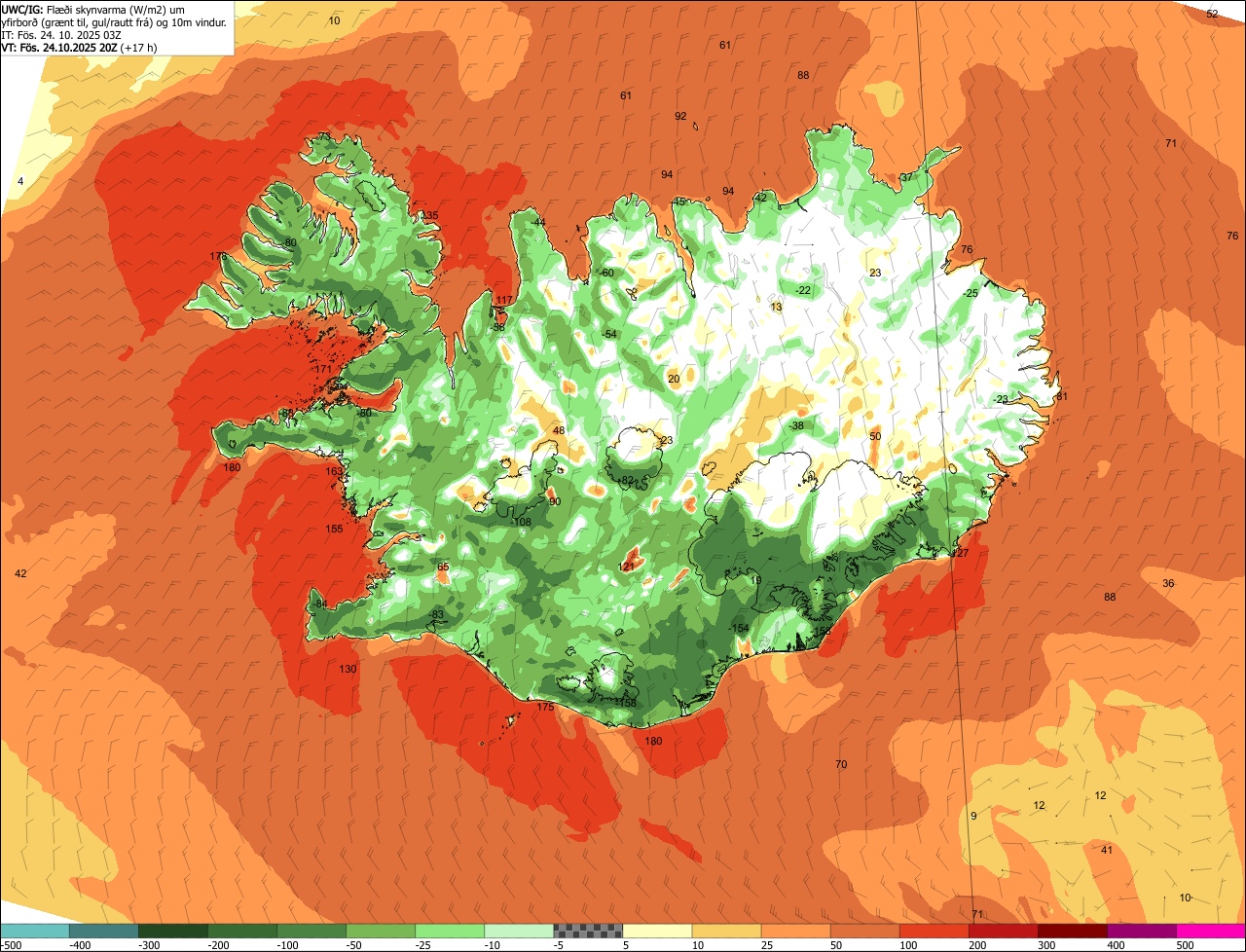1246x952 pixels.
Task: Click the yellow legend swatch between 10 and 25
Action: click(x=726, y=931)
